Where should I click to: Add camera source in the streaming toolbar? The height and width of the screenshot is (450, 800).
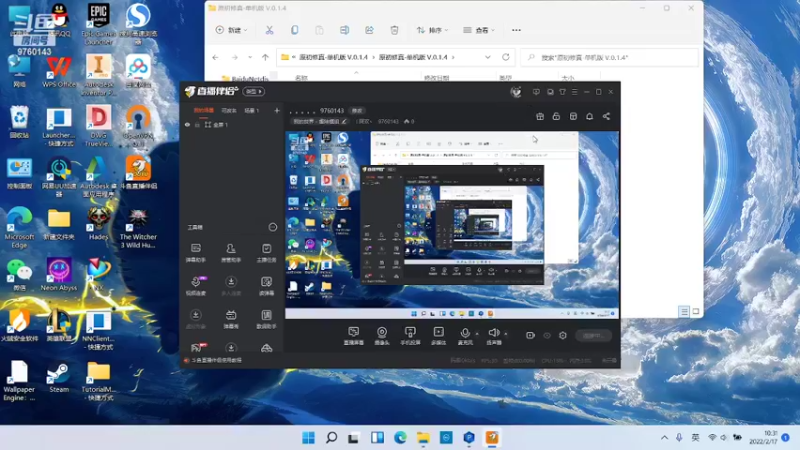[382, 336]
